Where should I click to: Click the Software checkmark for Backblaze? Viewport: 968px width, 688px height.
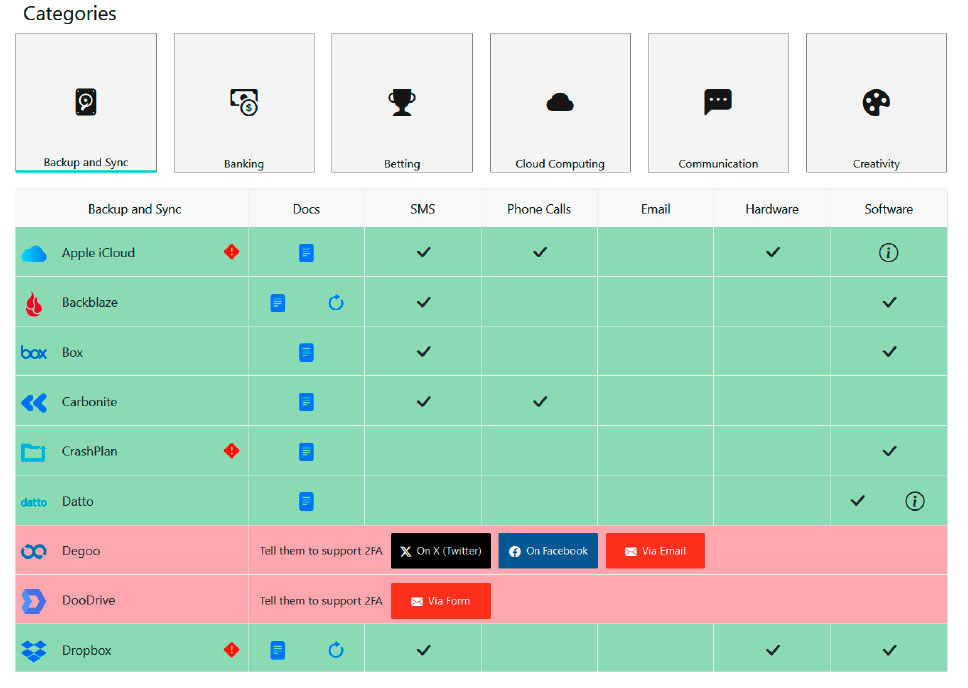coord(890,302)
